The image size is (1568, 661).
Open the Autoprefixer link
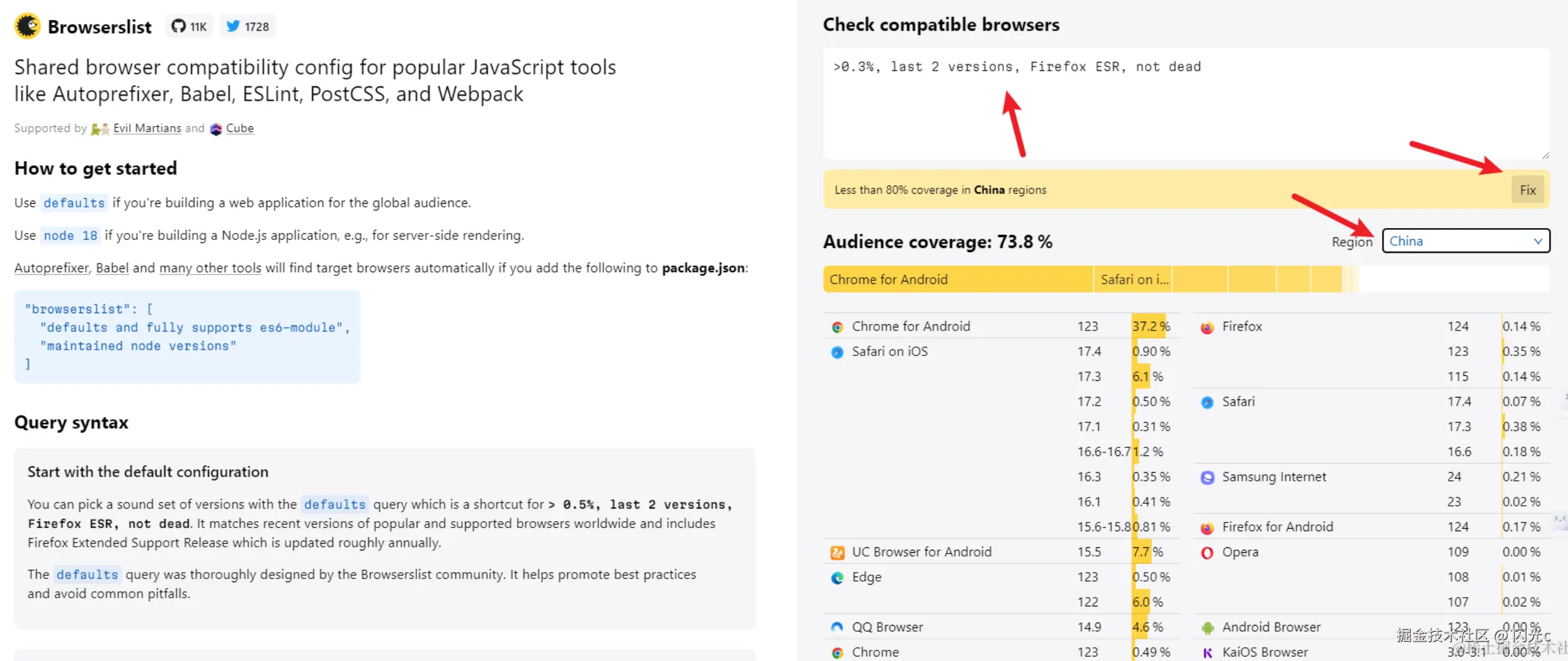pos(52,268)
